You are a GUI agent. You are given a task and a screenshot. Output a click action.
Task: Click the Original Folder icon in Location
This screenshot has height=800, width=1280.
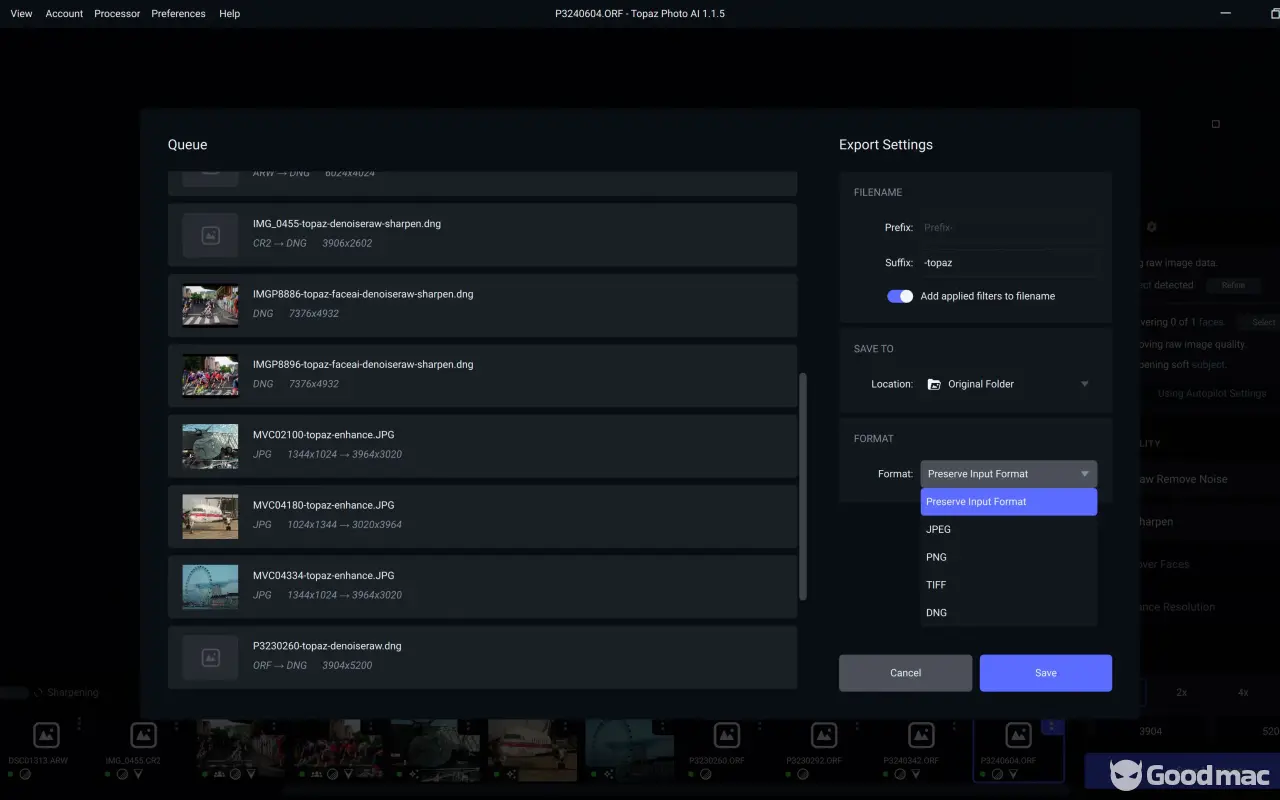(x=934, y=384)
